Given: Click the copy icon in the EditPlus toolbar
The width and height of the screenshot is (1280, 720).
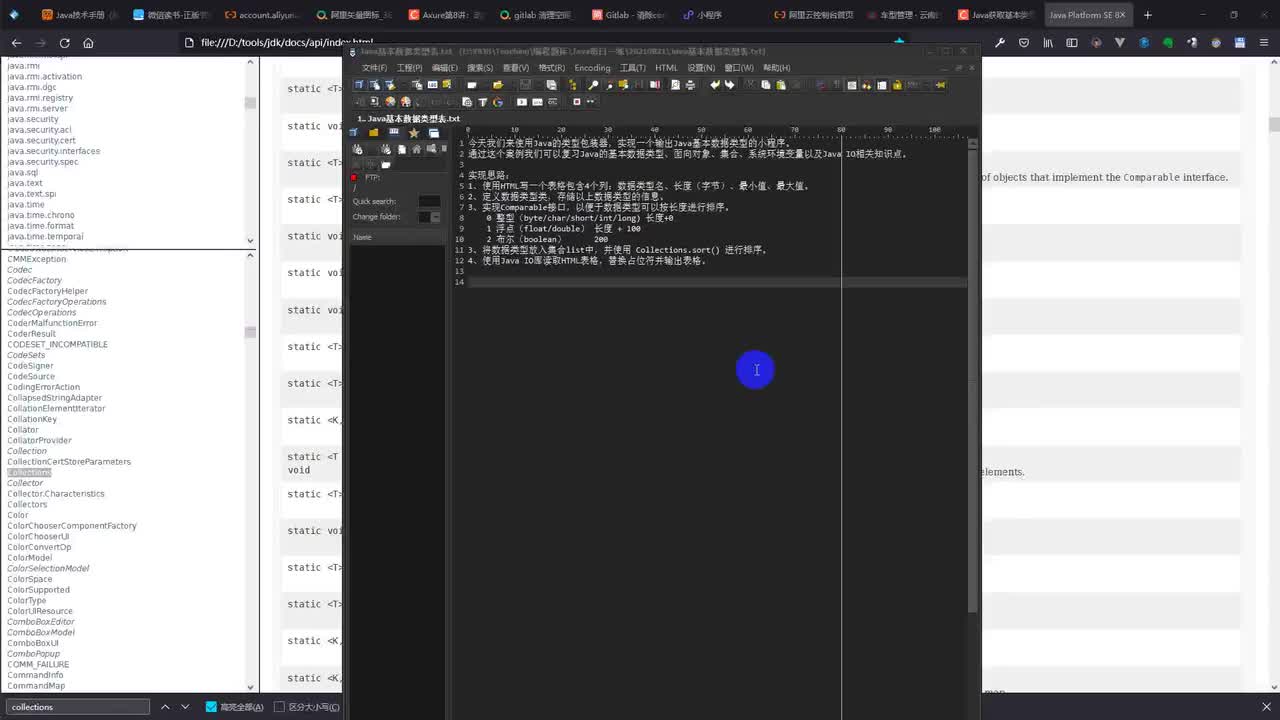Looking at the screenshot, I should 766,85.
